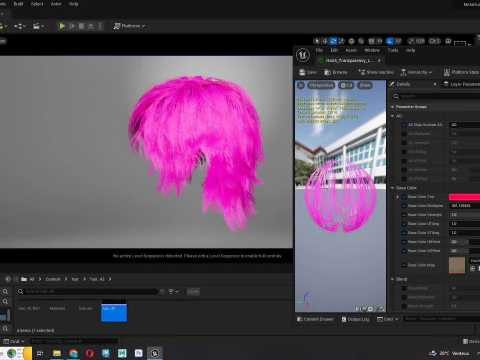480x360 pixels.
Task: Click the Base Color Map texture thumbnail
Action: pos(457,265)
